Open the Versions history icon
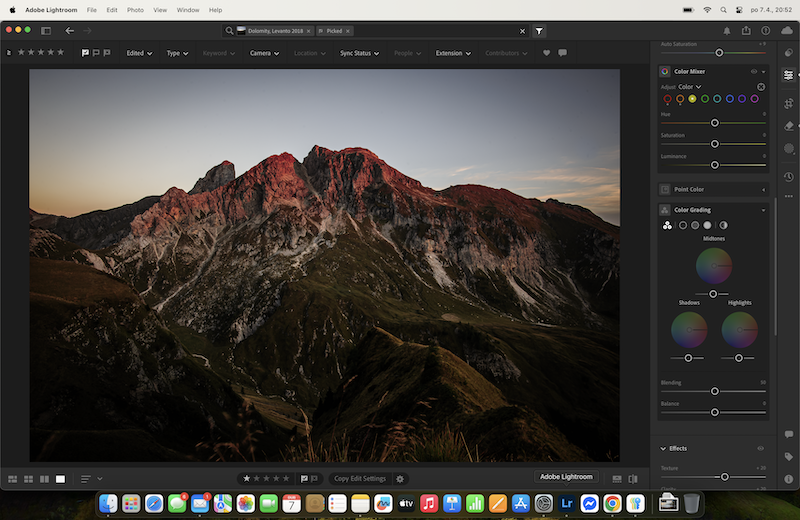Screen dimensions: 800x520 coord(789,177)
